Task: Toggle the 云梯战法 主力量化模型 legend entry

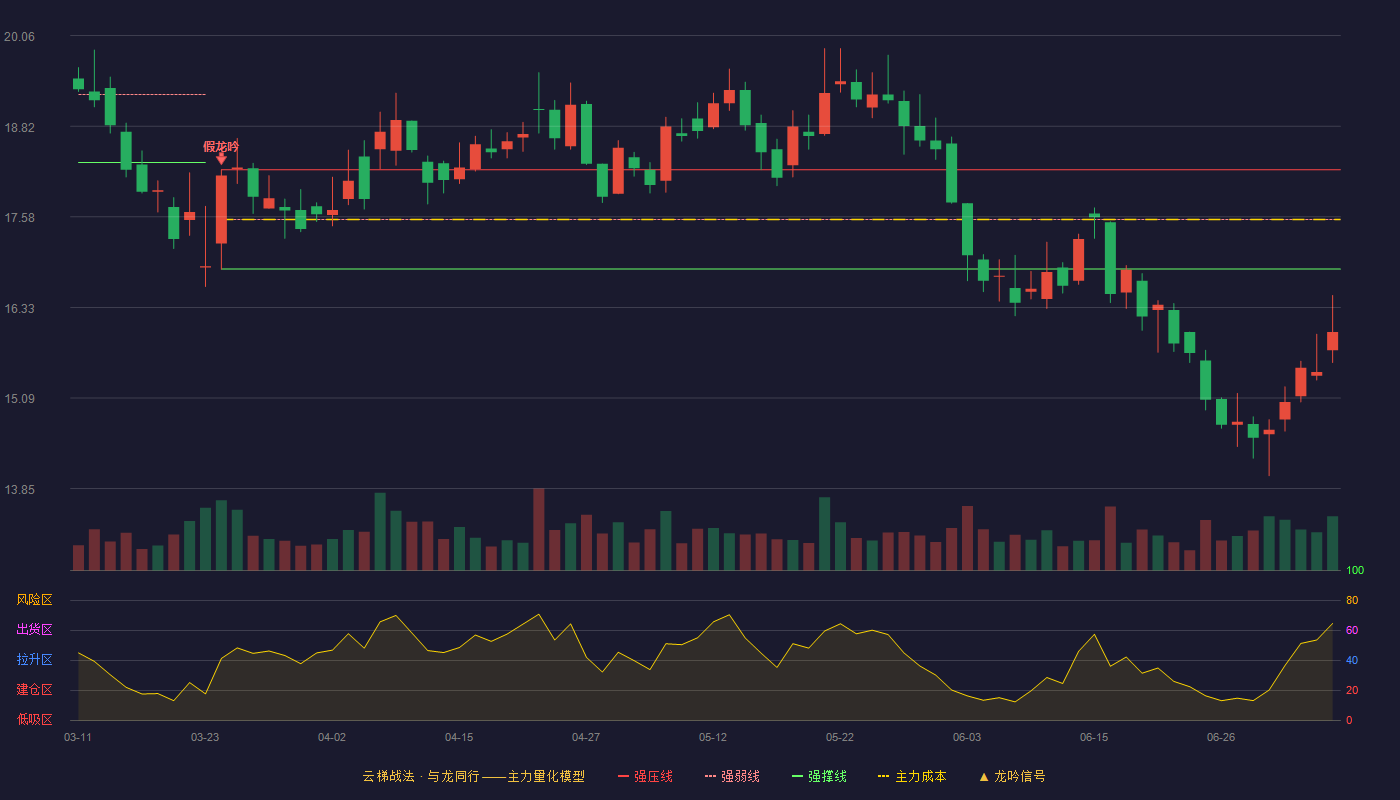Action: (x=473, y=776)
